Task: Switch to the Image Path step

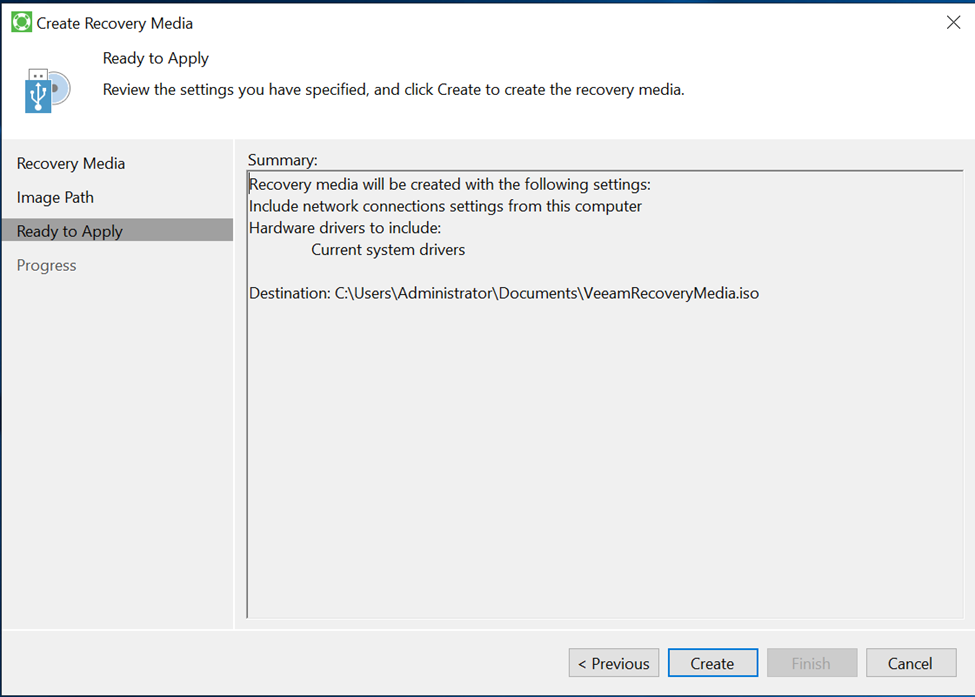Action: pyautogui.click(x=55, y=197)
